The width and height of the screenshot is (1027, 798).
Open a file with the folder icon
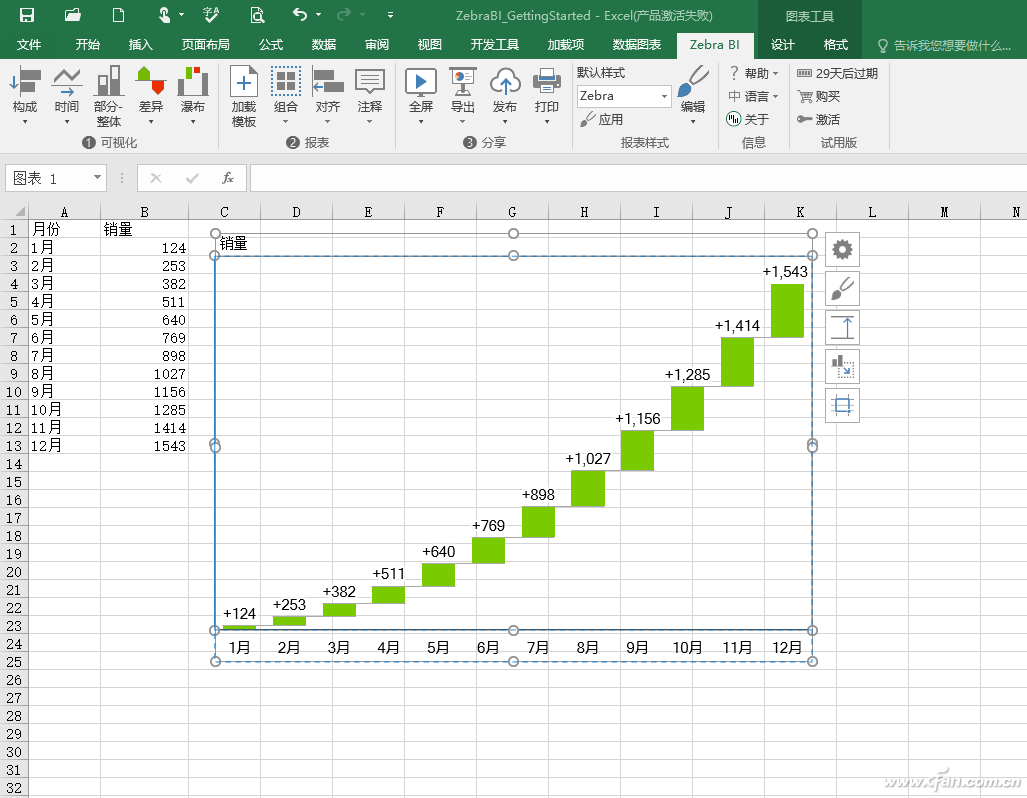point(73,15)
